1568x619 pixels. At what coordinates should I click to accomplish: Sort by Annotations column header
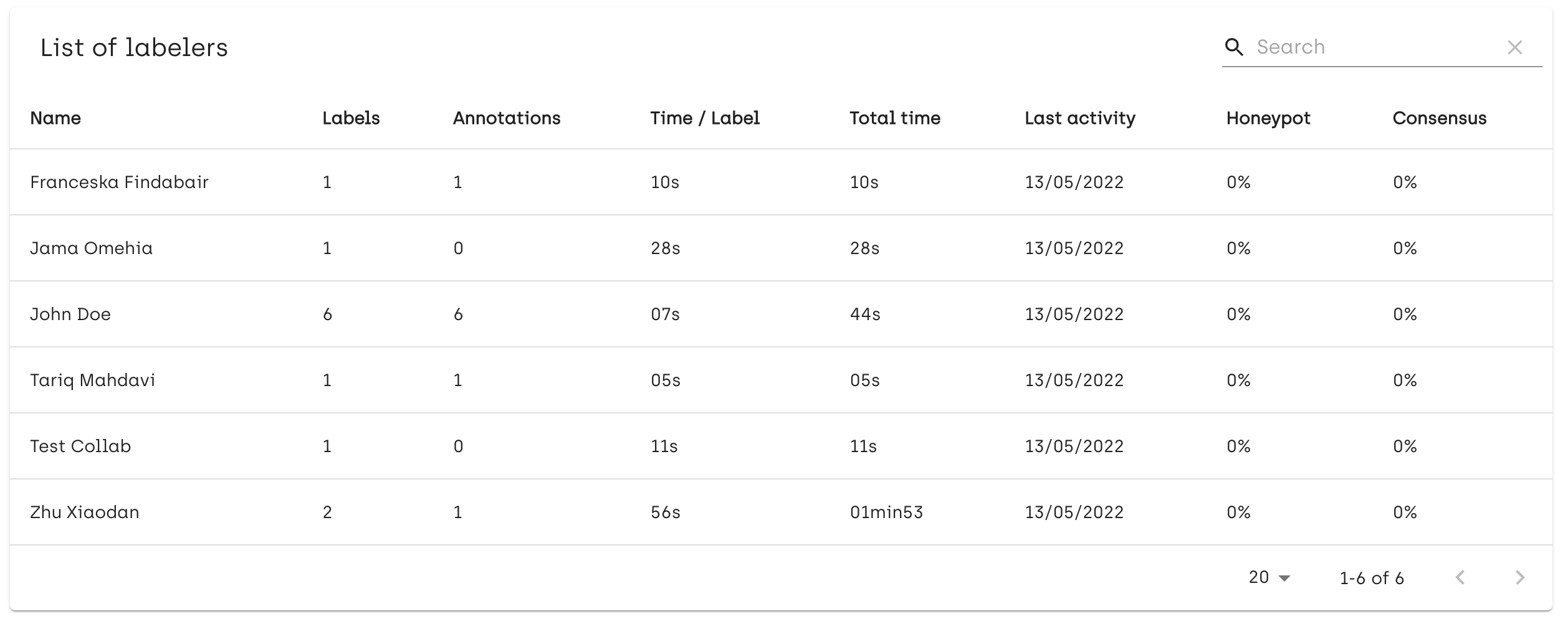[507, 118]
